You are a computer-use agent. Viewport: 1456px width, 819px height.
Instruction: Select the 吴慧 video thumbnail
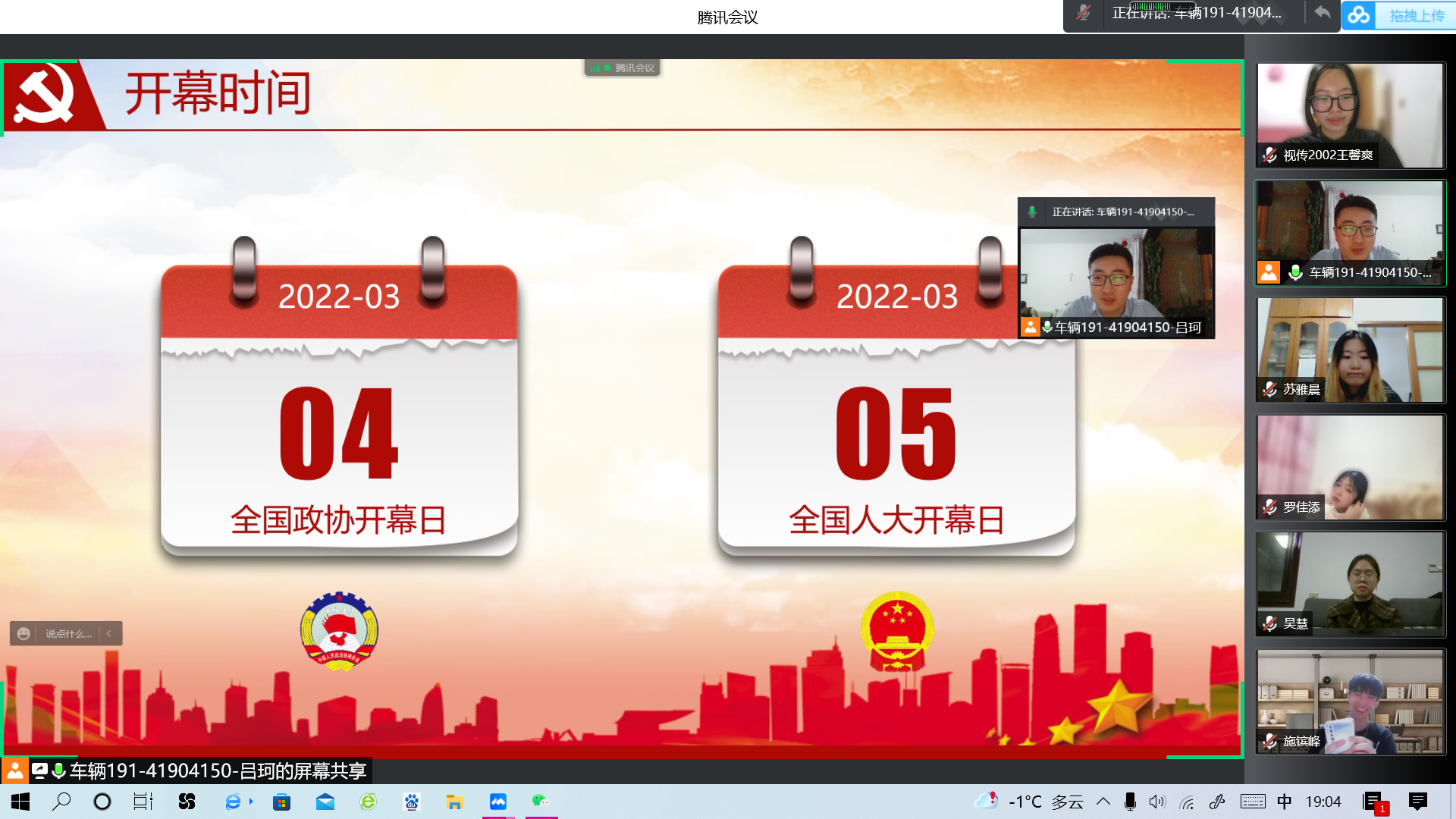click(x=1350, y=584)
